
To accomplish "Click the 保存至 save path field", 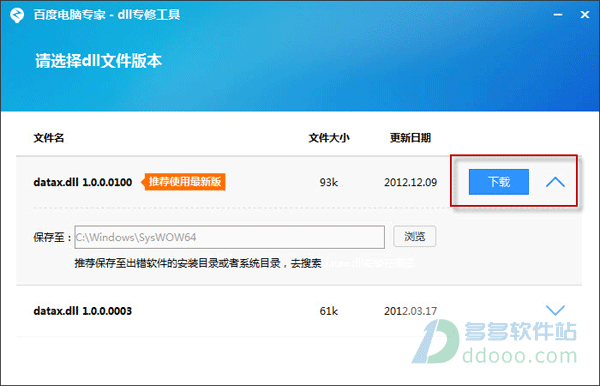I will (x=230, y=237).
